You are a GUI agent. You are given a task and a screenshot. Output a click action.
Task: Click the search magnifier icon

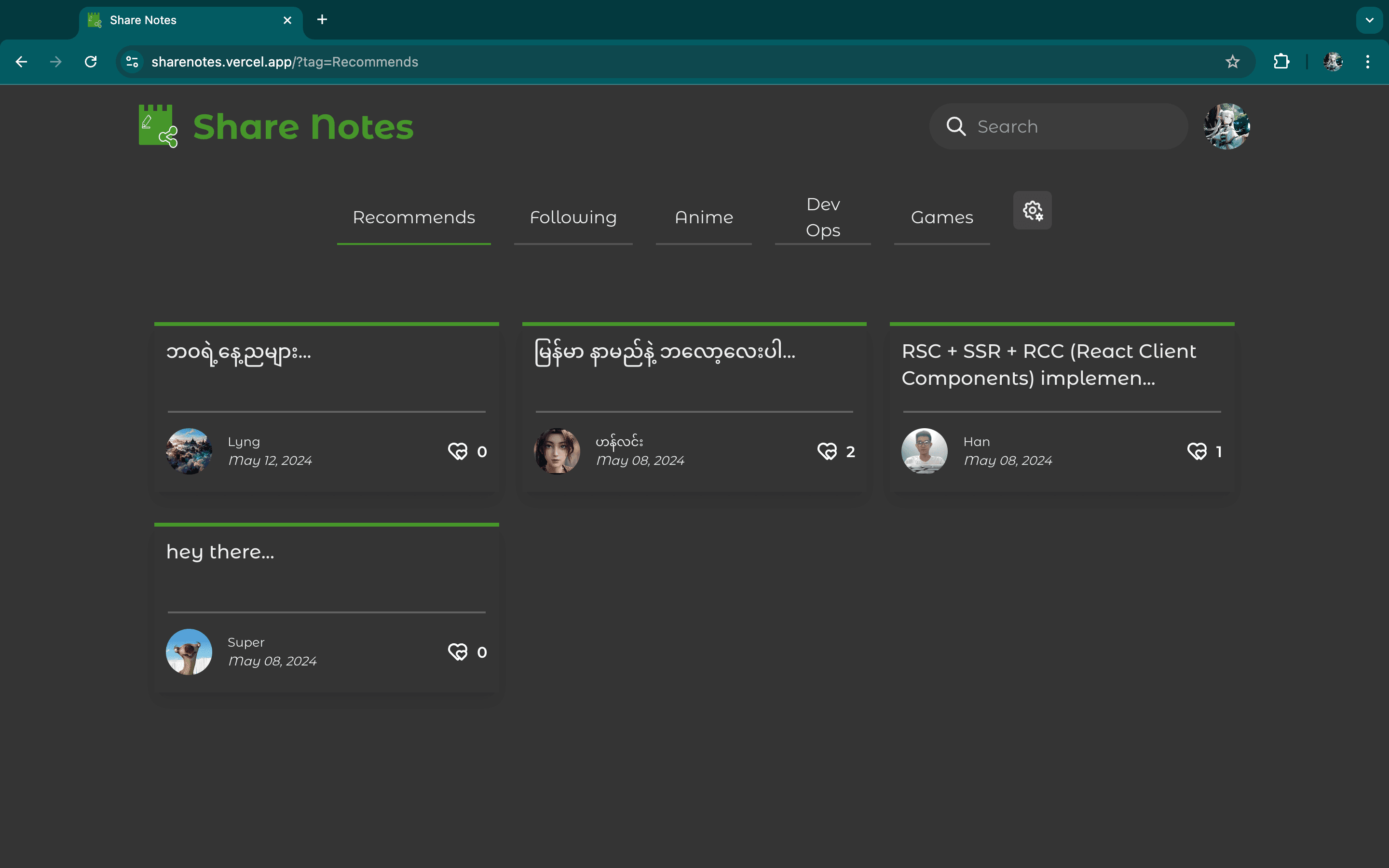coord(956,126)
